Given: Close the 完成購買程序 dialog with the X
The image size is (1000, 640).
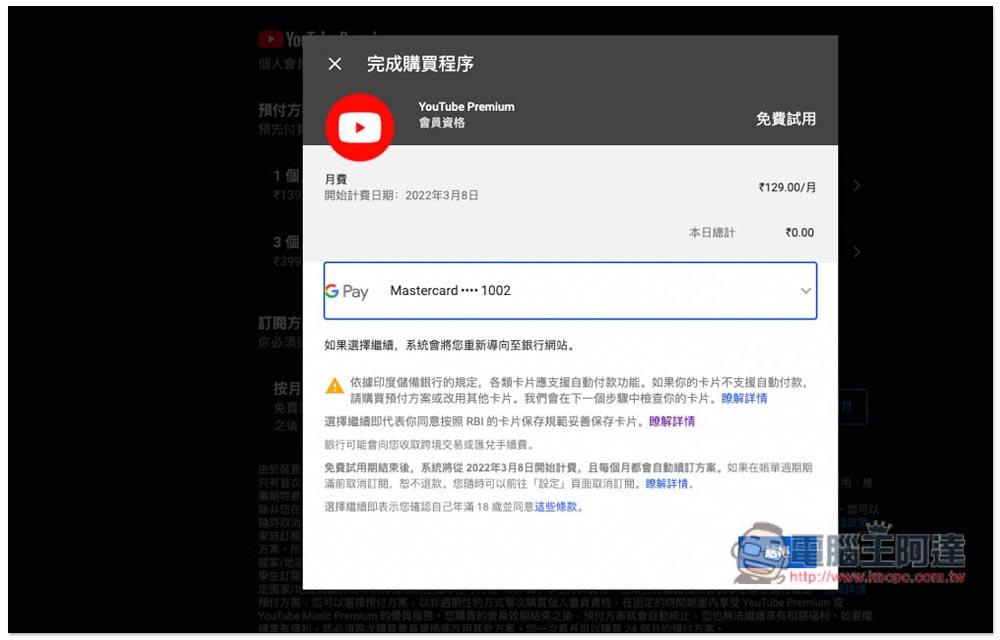Looking at the screenshot, I should tap(335, 64).
